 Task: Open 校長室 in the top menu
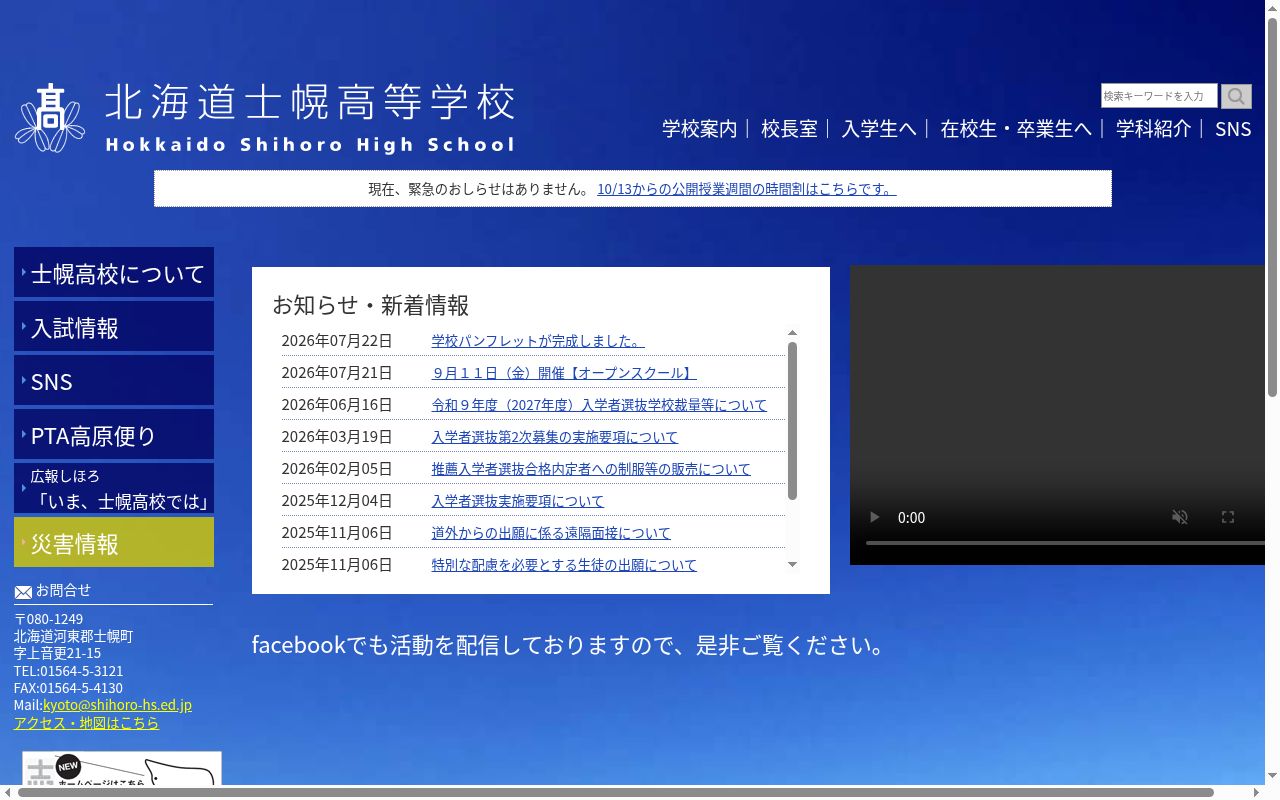[789, 129]
